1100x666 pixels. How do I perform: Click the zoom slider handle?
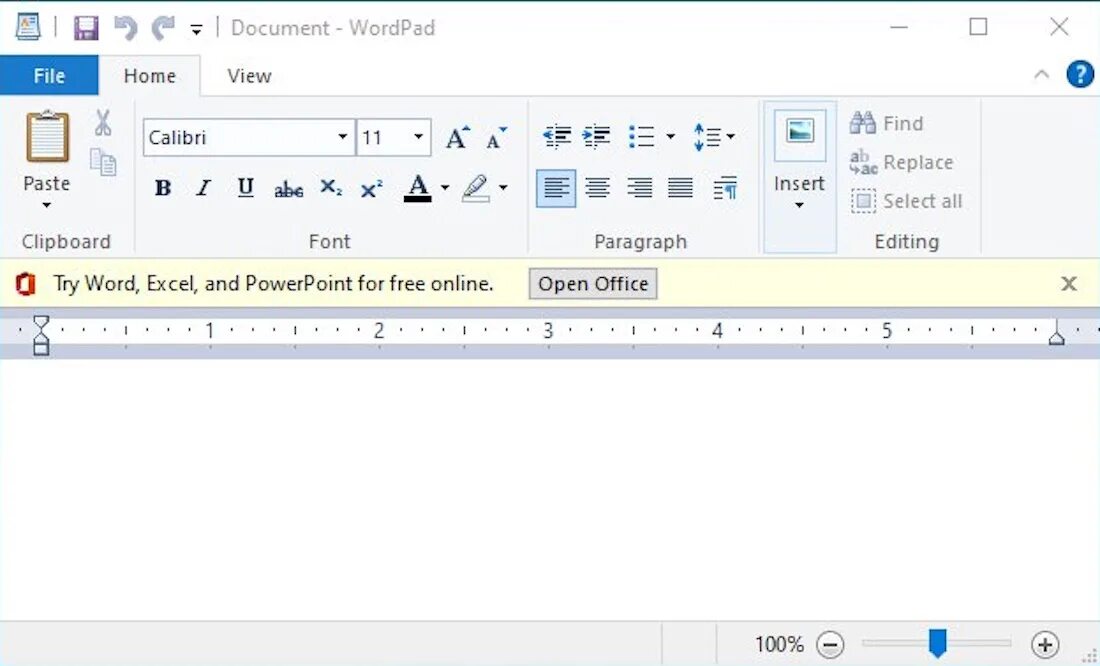(937, 643)
